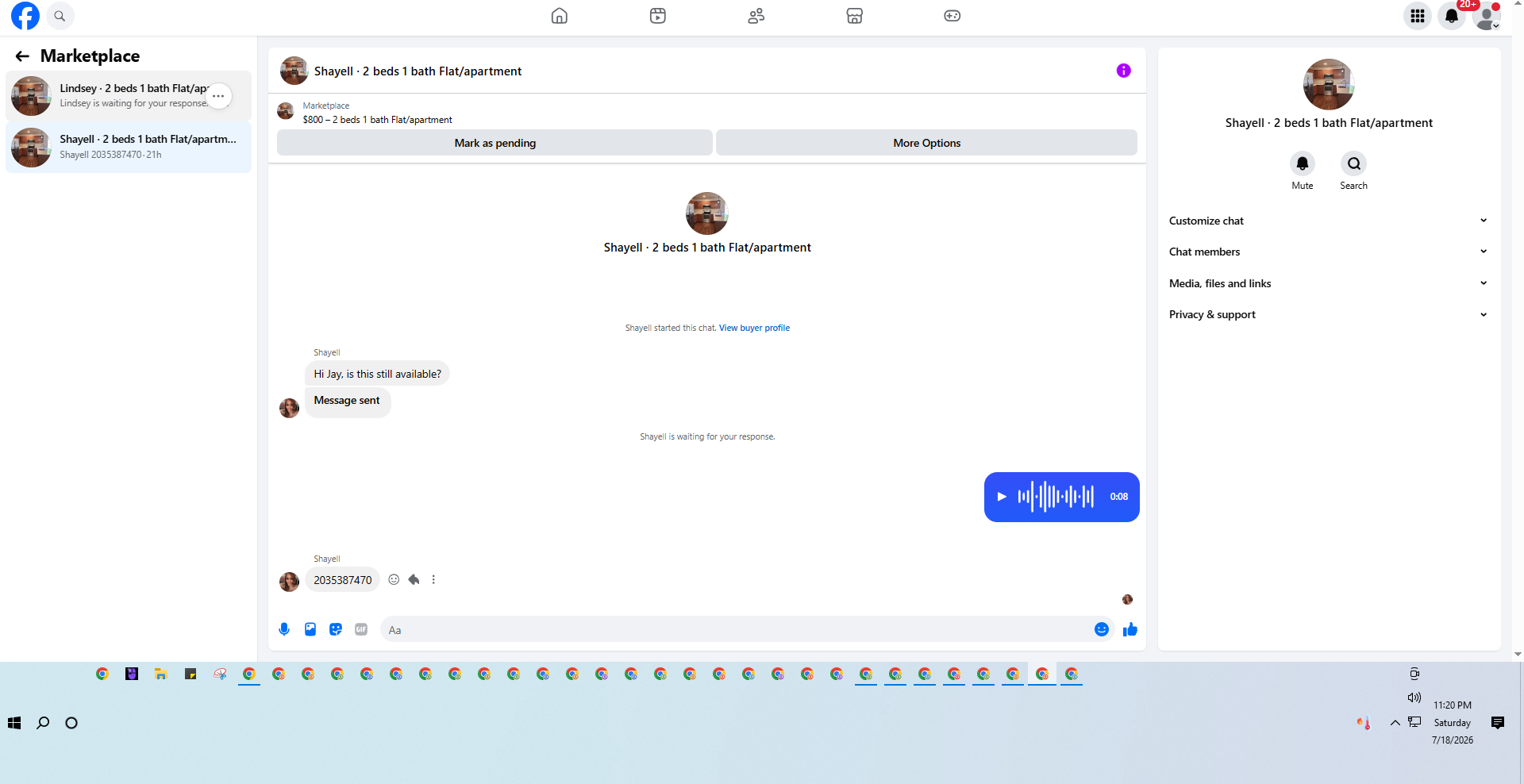Open the Facebook menu grid icon

(x=1418, y=16)
